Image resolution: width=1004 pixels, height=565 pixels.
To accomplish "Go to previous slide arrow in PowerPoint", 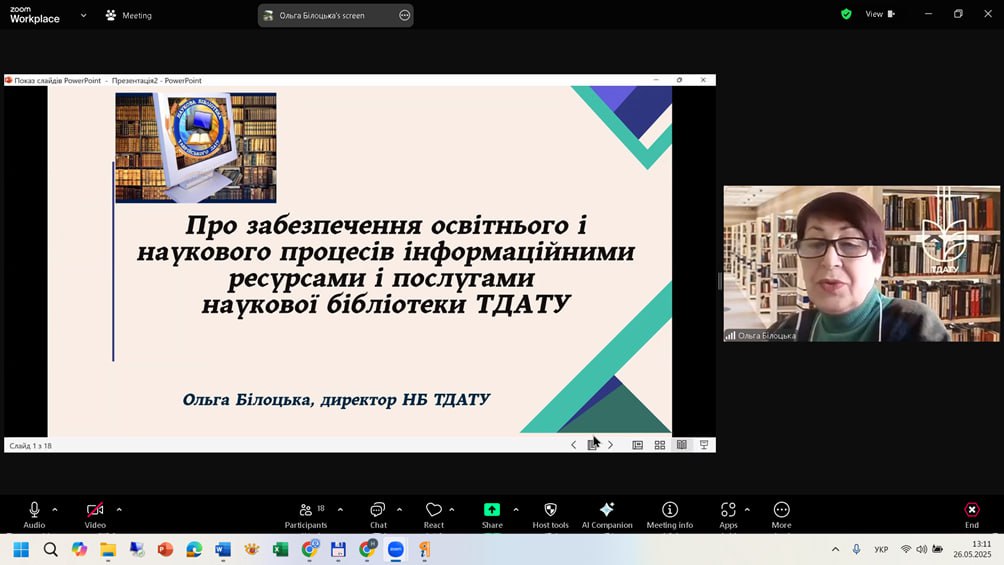I will 573,445.
